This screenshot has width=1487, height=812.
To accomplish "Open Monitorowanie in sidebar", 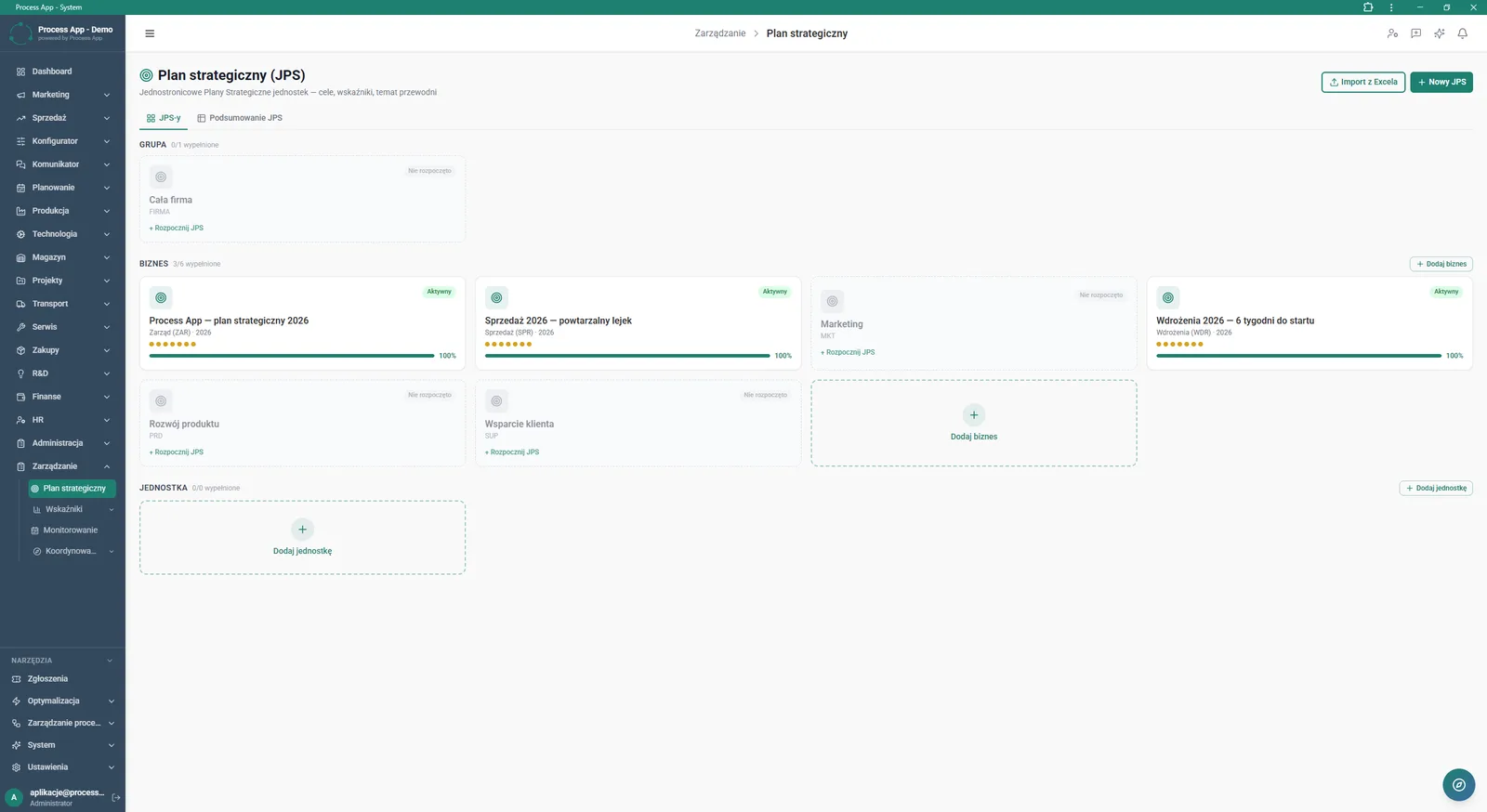I will click(x=72, y=530).
